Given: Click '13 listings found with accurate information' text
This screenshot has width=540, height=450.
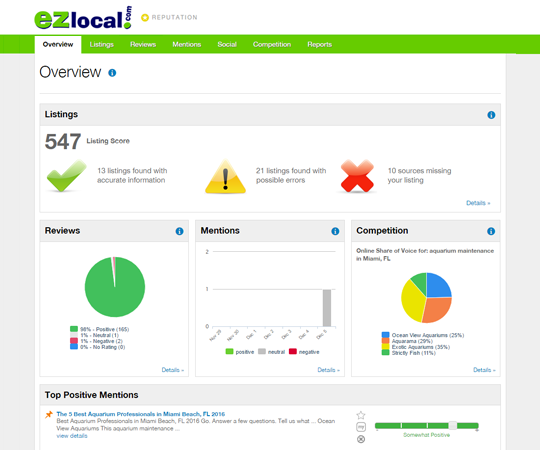Looking at the screenshot, I should pos(132,176).
